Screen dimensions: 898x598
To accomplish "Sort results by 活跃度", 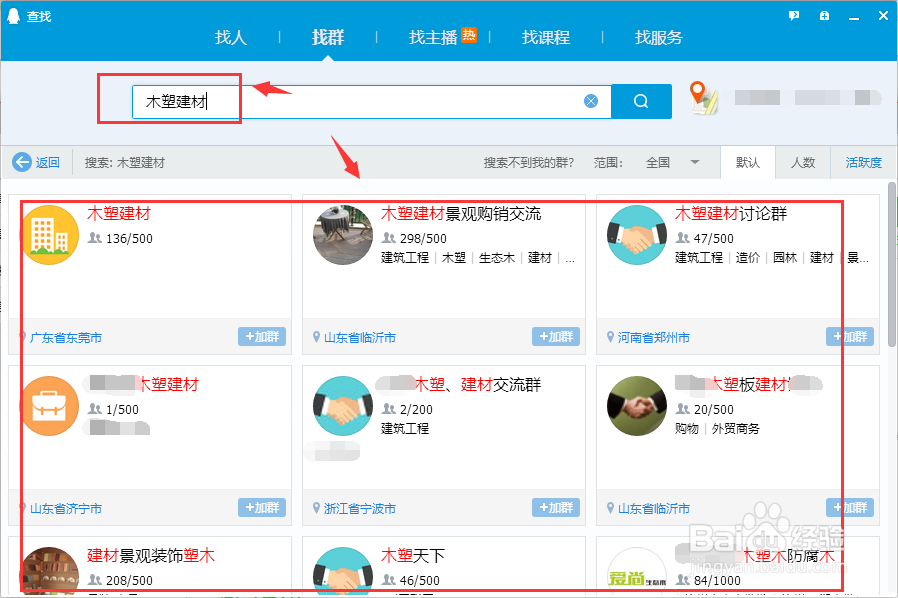I will tap(864, 163).
